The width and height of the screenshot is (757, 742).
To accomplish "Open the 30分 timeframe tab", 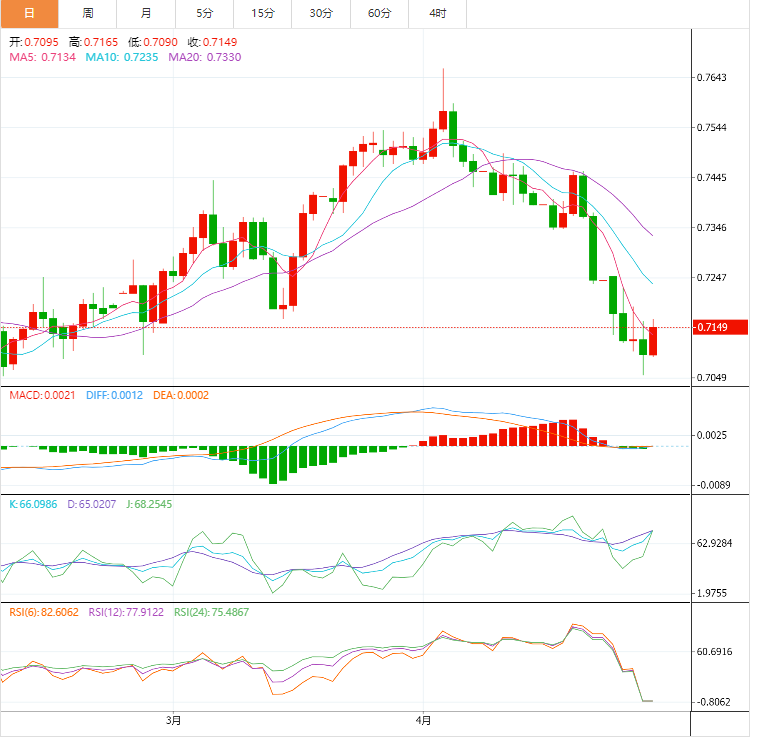I will (x=322, y=14).
